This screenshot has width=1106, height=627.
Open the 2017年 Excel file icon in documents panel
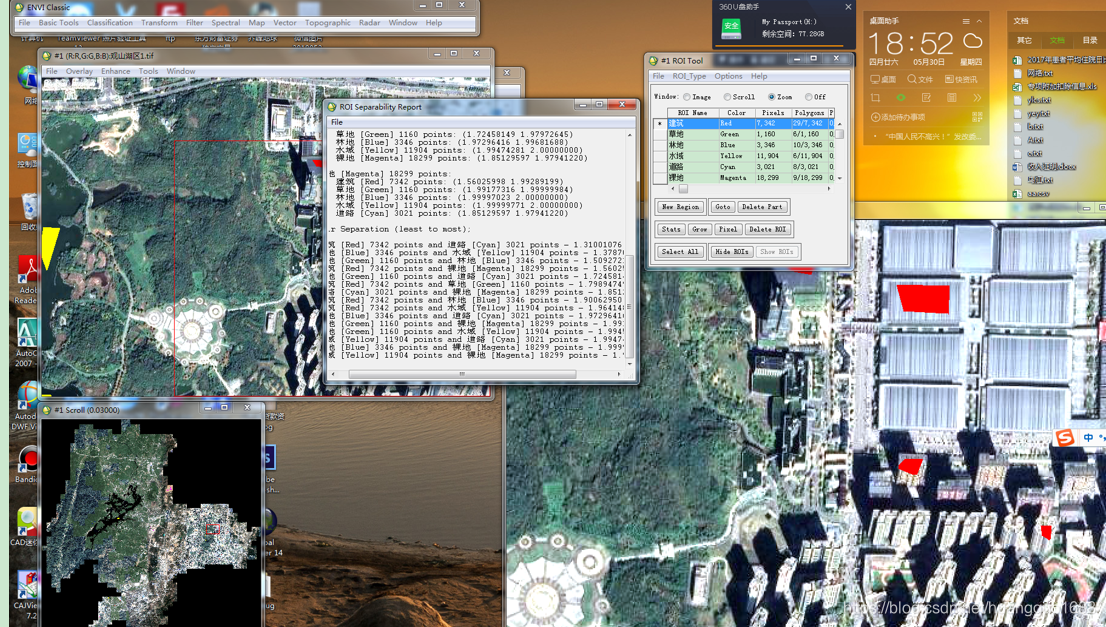click(x=1017, y=61)
